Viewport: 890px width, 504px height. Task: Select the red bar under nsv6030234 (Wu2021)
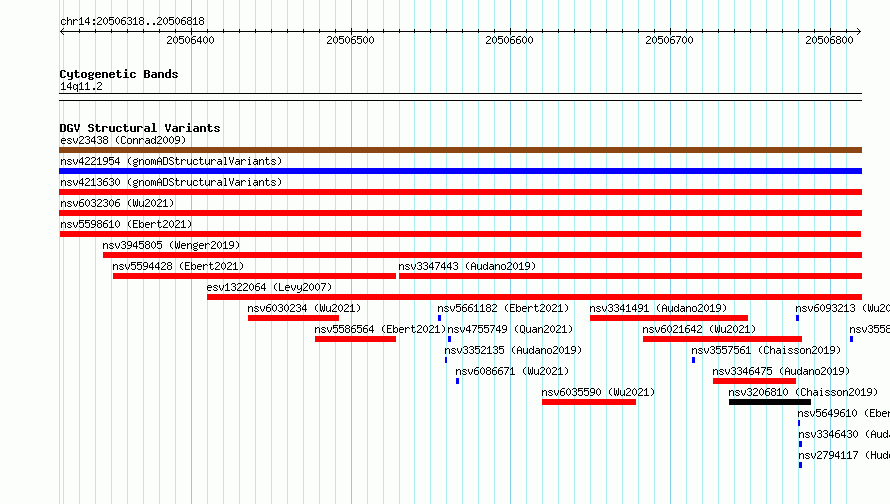[x=293, y=318]
